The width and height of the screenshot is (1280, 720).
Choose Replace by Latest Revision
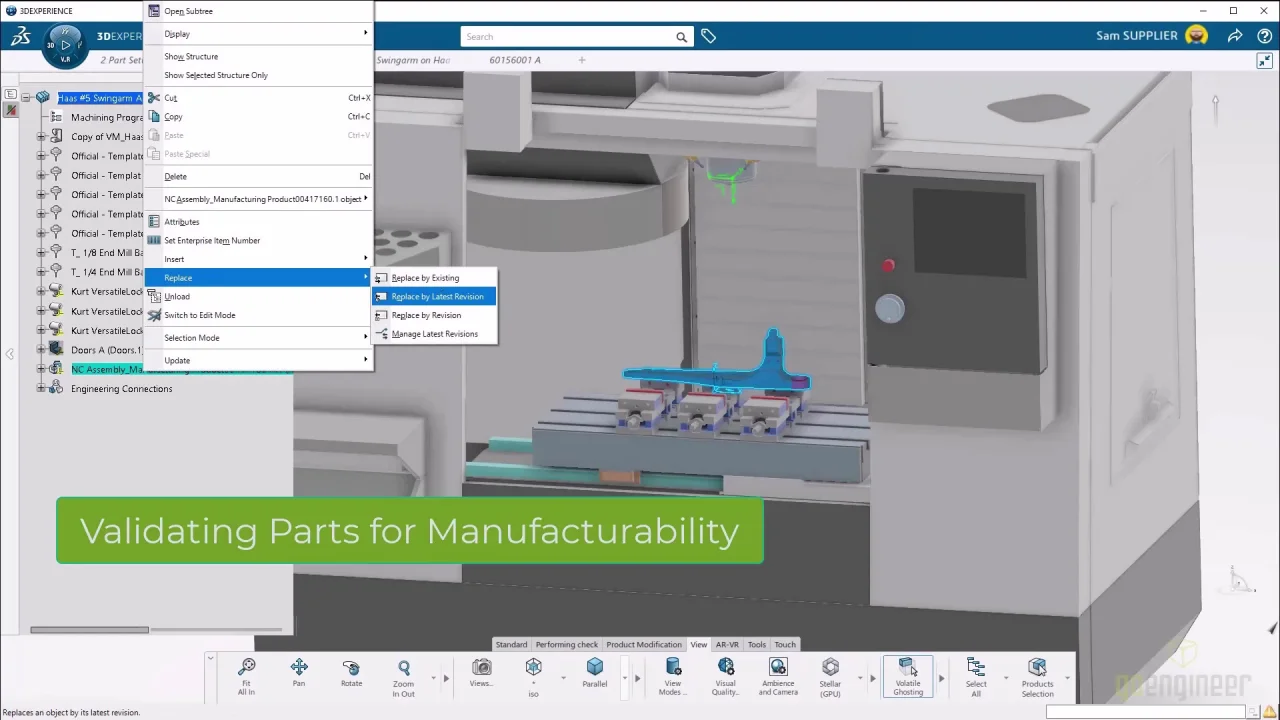(437, 297)
